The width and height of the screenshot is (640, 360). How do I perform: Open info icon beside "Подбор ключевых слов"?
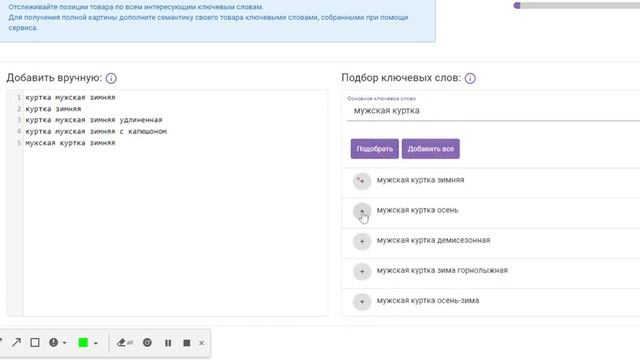(x=470, y=78)
